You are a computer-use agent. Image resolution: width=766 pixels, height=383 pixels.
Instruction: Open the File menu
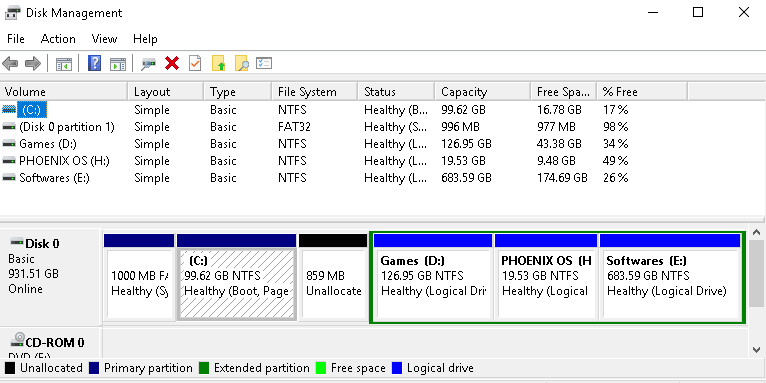pos(16,39)
